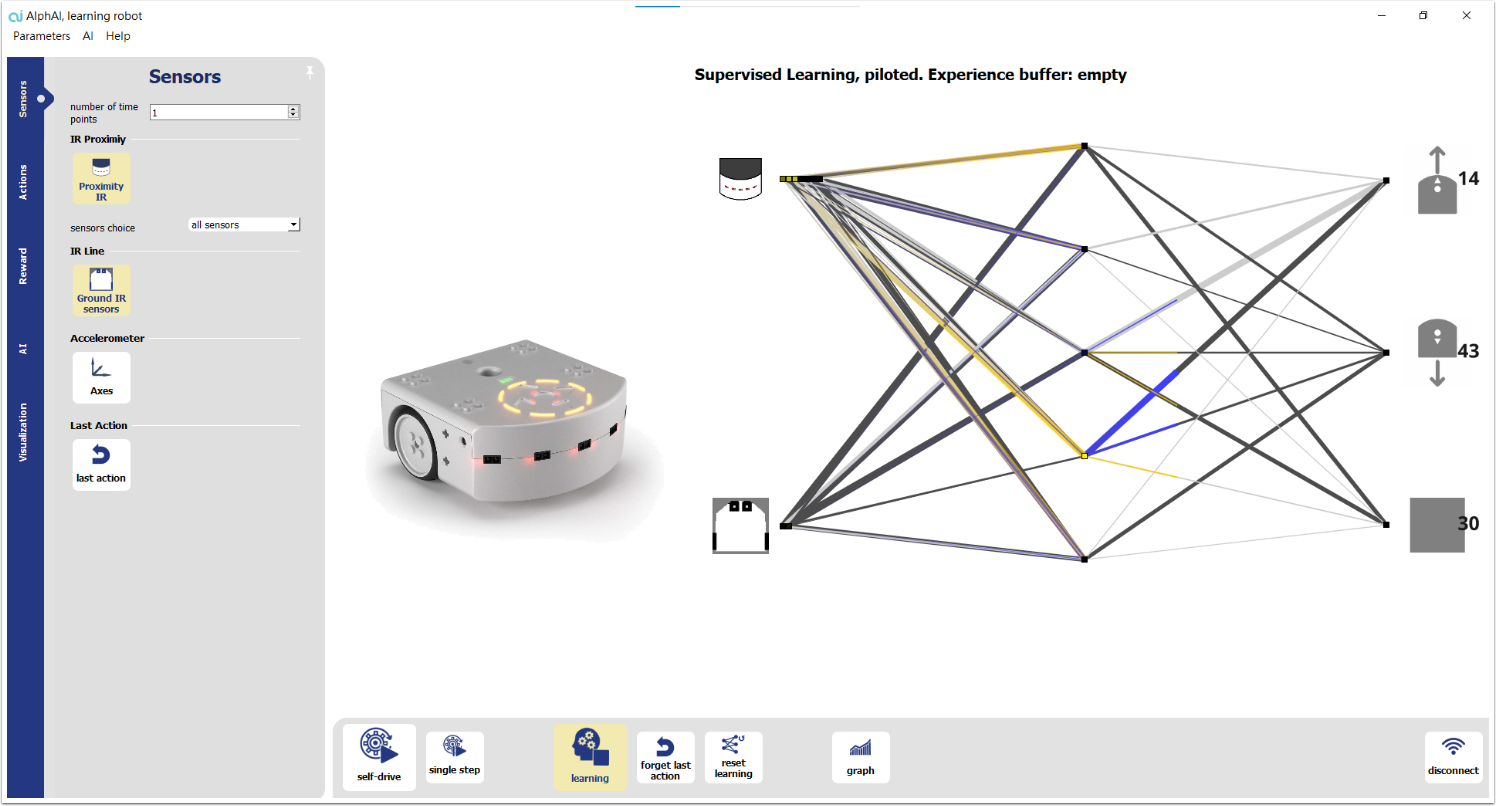Open the AI menu
The width and height of the screenshot is (1496, 806).
pos(88,36)
